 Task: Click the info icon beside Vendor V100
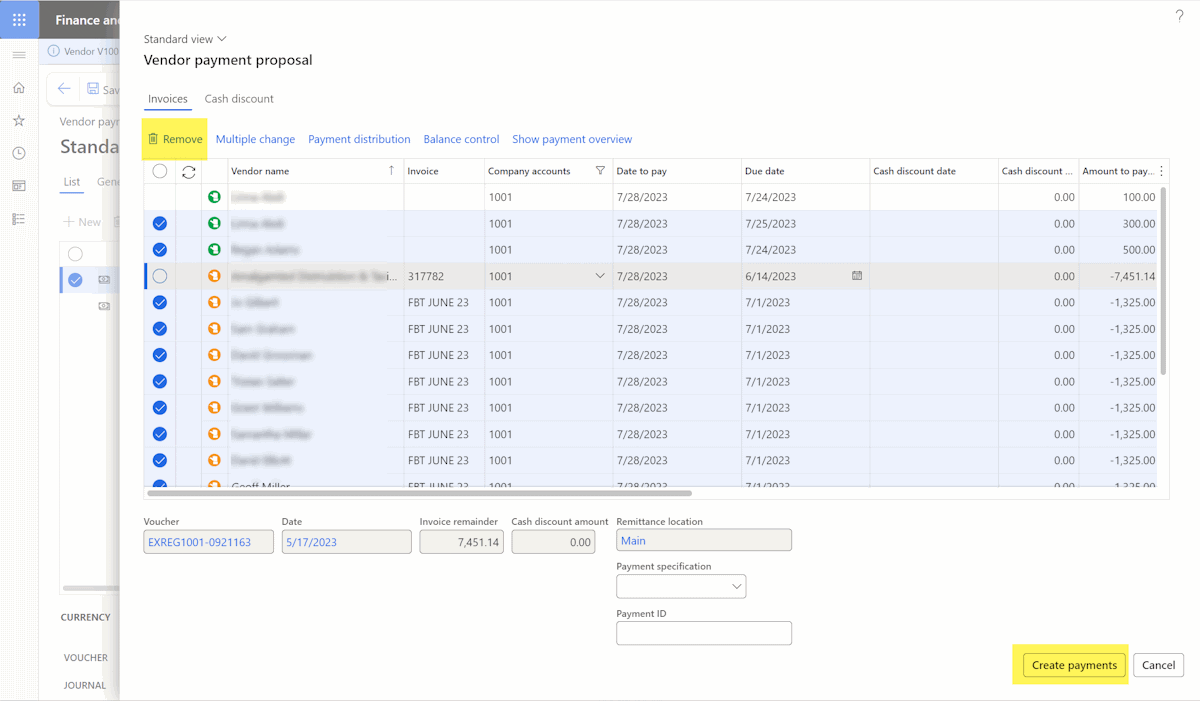tap(54, 51)
